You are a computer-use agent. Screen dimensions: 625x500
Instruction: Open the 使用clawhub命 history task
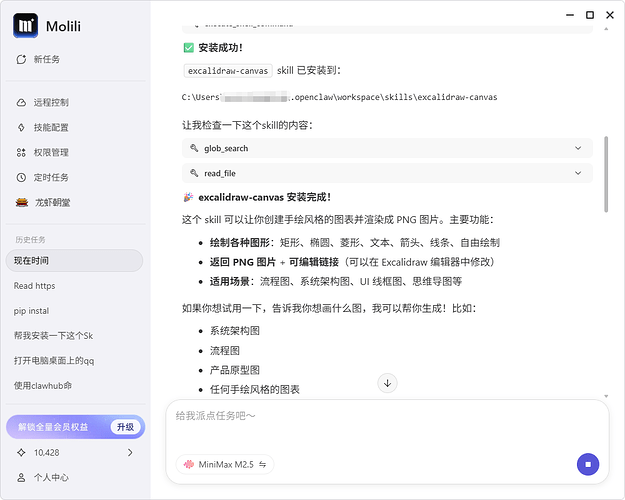43,386
